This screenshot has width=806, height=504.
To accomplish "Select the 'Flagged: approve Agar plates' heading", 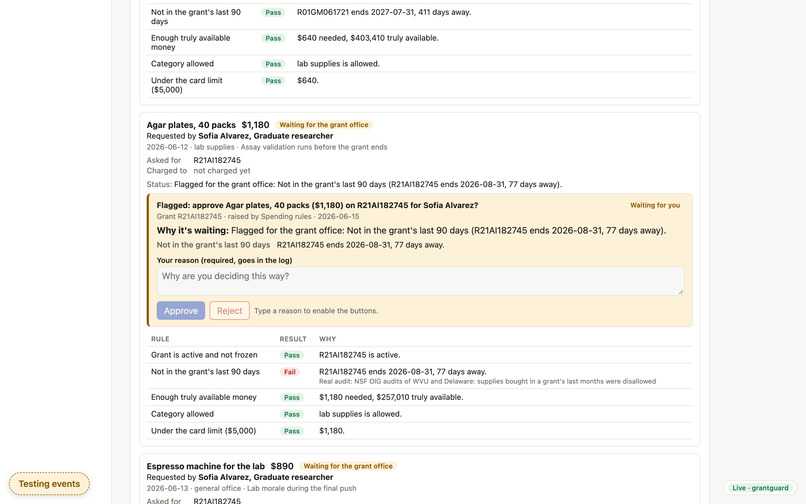I will (x=317, y=205).
